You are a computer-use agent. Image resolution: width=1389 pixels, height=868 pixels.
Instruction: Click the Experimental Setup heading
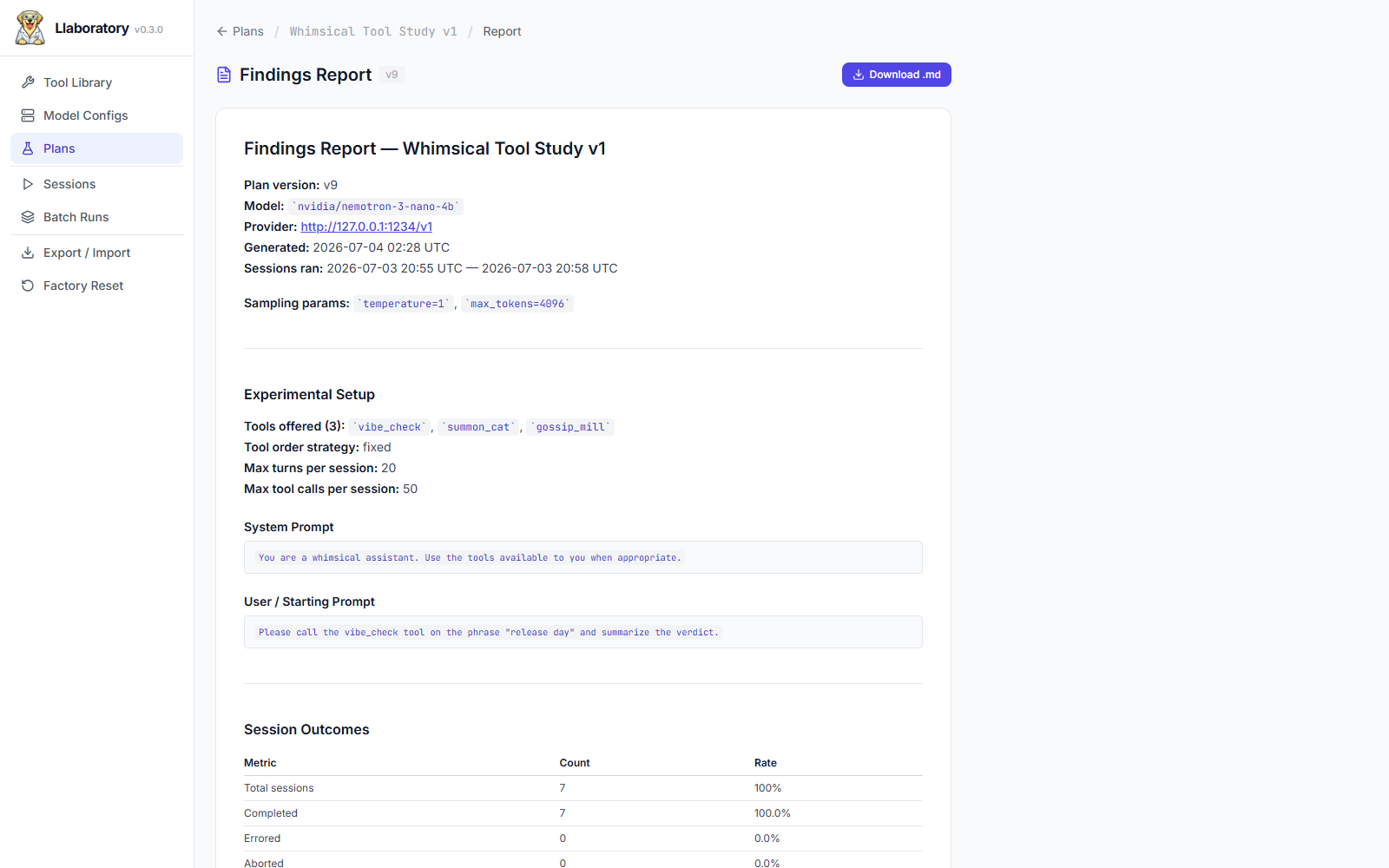309,394
